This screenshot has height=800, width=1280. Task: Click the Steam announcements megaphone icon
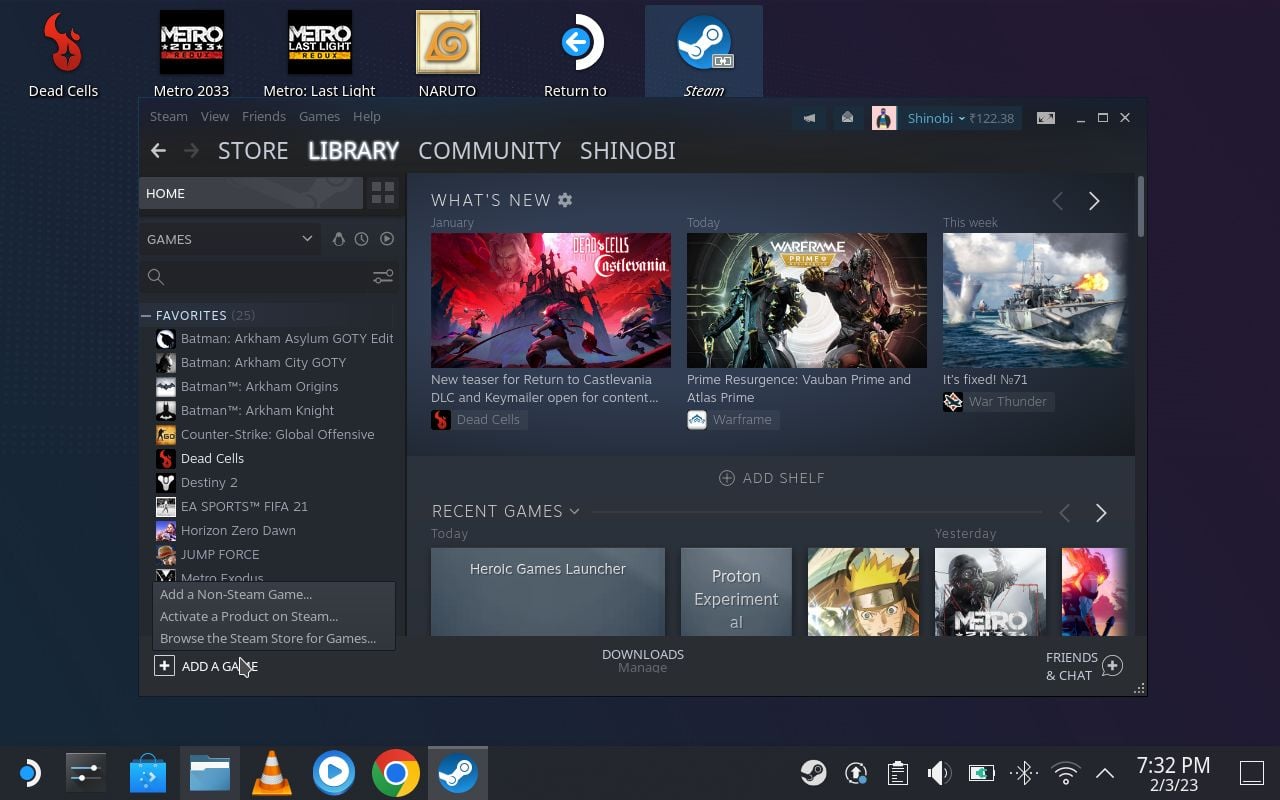click(x=809, y=118)
